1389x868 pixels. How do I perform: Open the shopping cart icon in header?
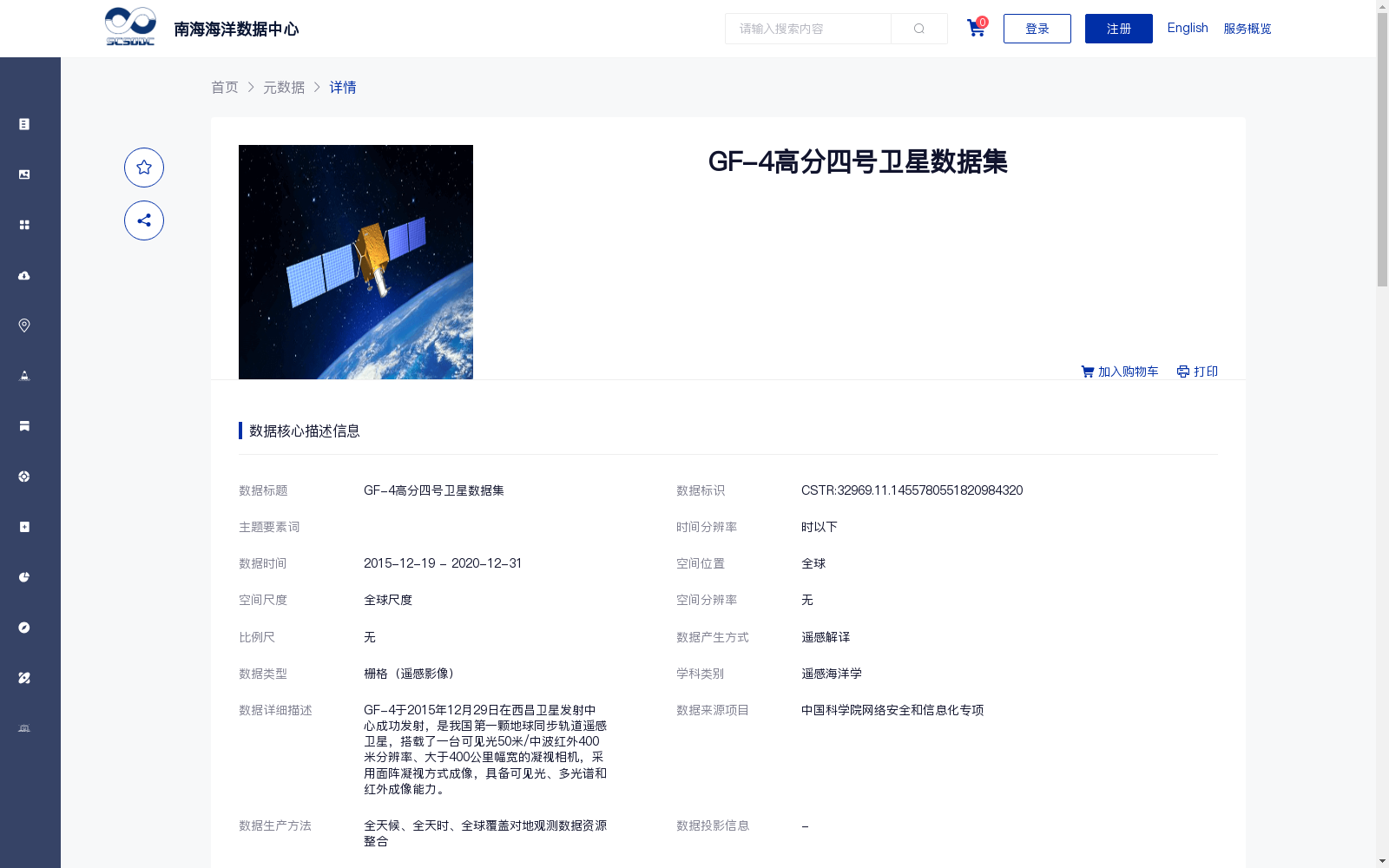[x=975, y=28]
